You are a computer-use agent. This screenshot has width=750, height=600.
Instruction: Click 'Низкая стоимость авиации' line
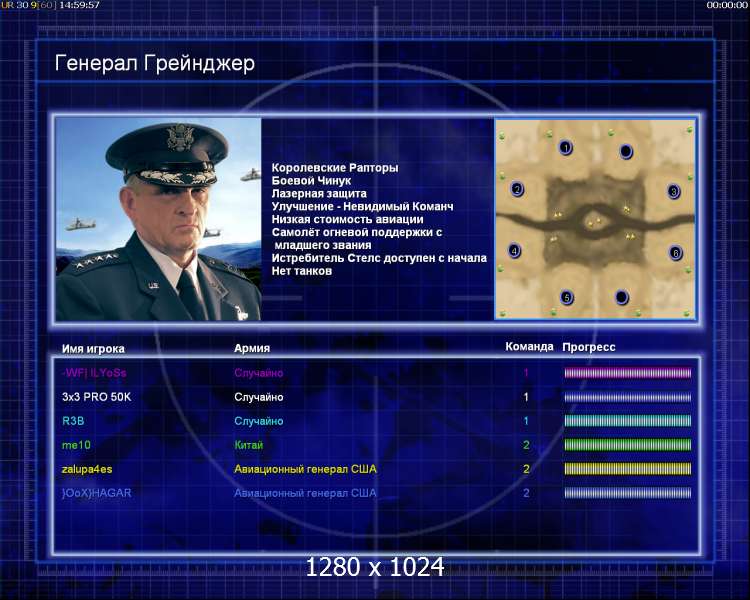click(x=348, y=220)
